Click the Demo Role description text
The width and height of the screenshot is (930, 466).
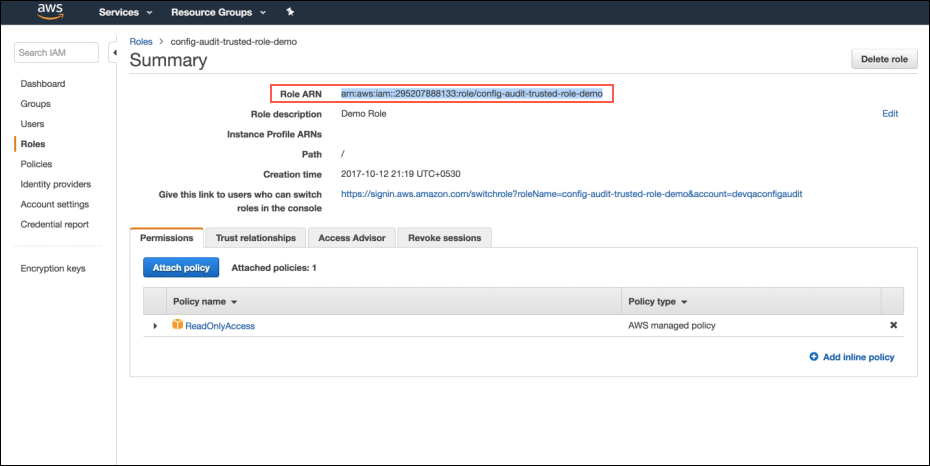(x=364, y=114)
